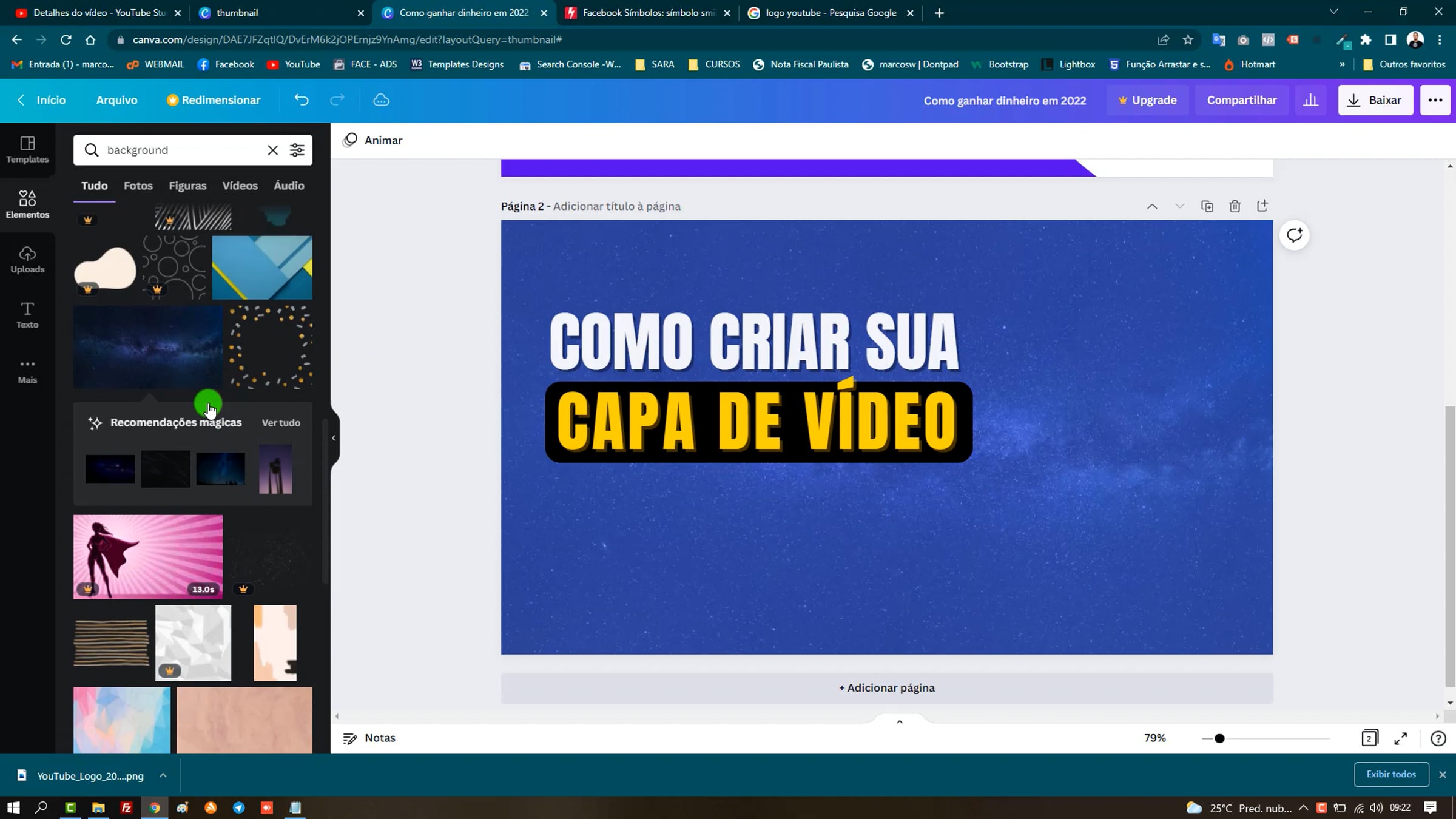Click Ver tudo in magic recommendations
Viewport: 1456px width, 819px height.
coord(280,423)
